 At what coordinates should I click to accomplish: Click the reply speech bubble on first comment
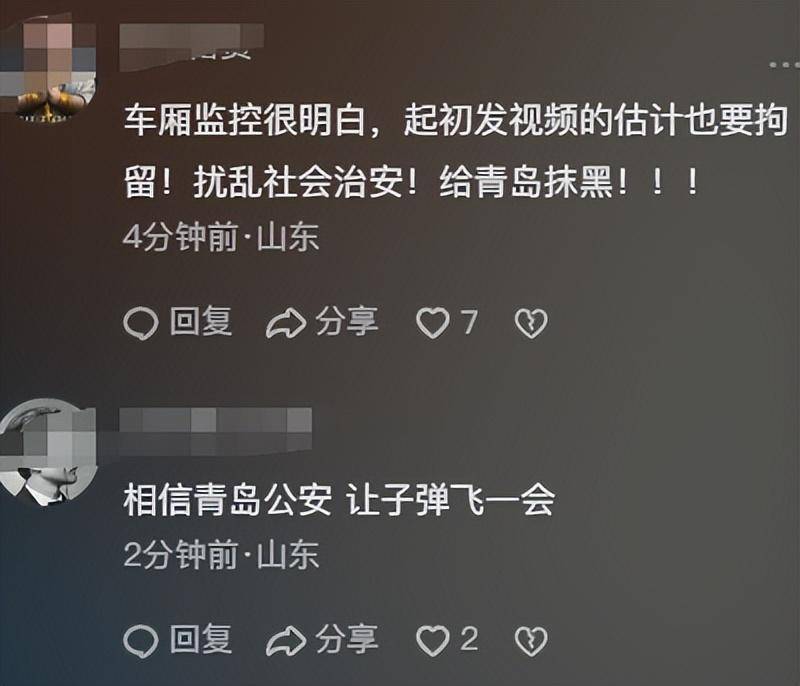click(x=140, y=324)
